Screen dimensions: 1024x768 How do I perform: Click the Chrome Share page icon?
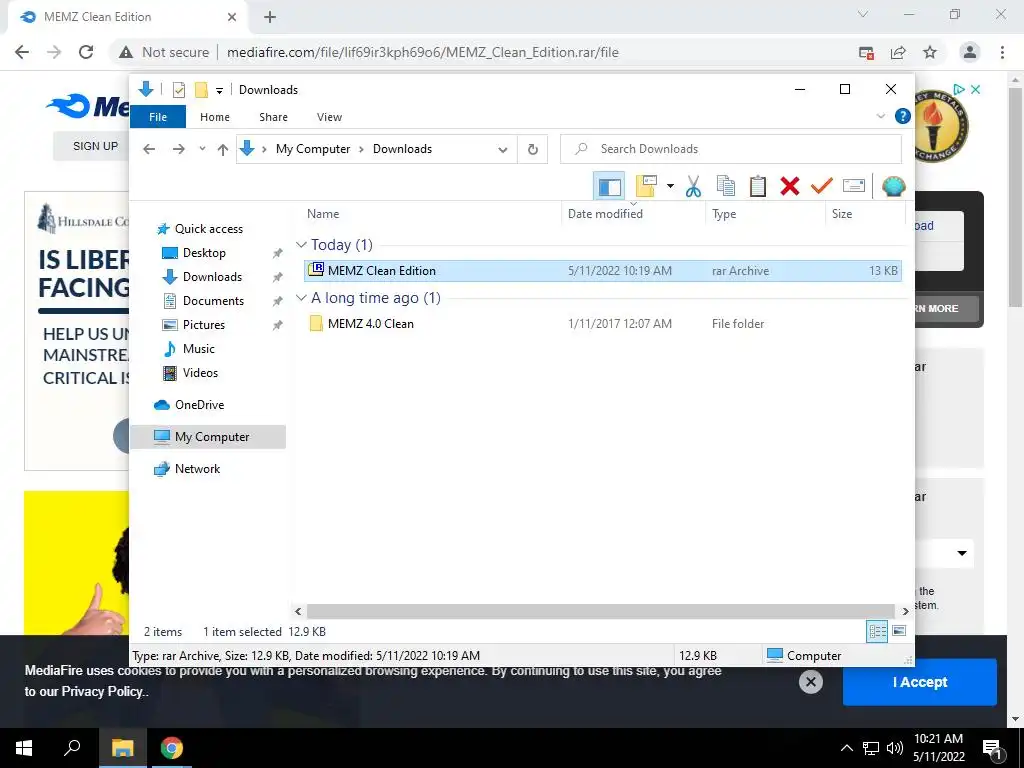898,52
